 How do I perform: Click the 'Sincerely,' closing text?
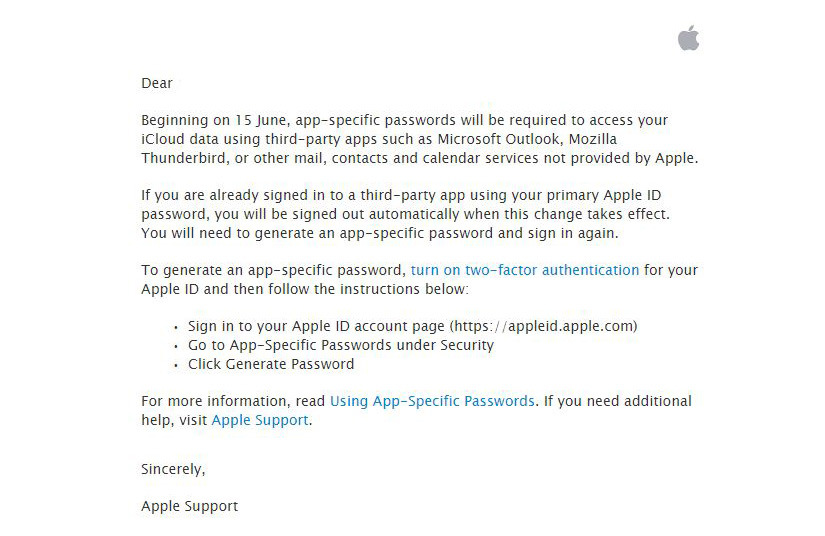(173, 469)
